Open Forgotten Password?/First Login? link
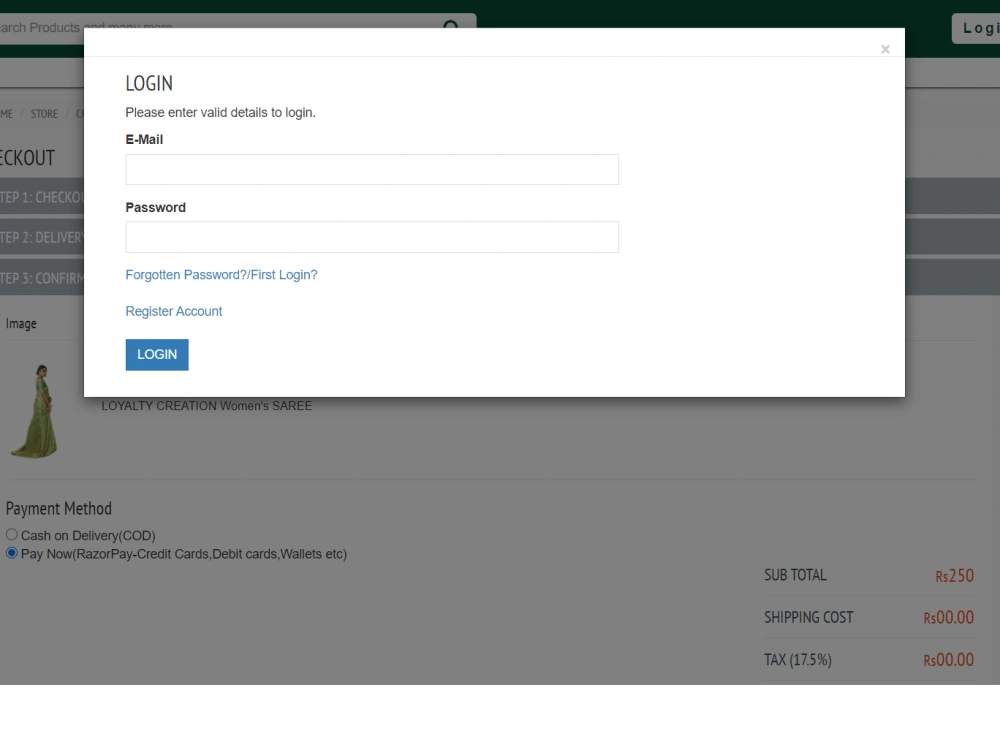The image size is (1000, 750). coord(221,275)
